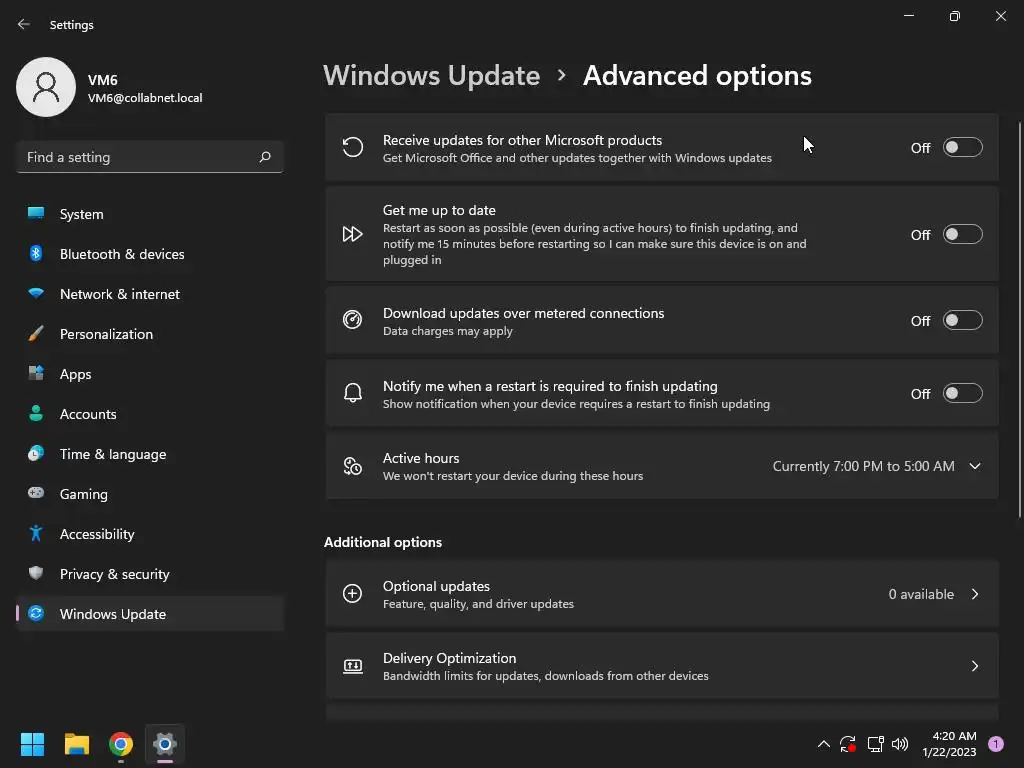Go to Bluetooth & devices settings
1024x768 pixels.
click(150, 253)
